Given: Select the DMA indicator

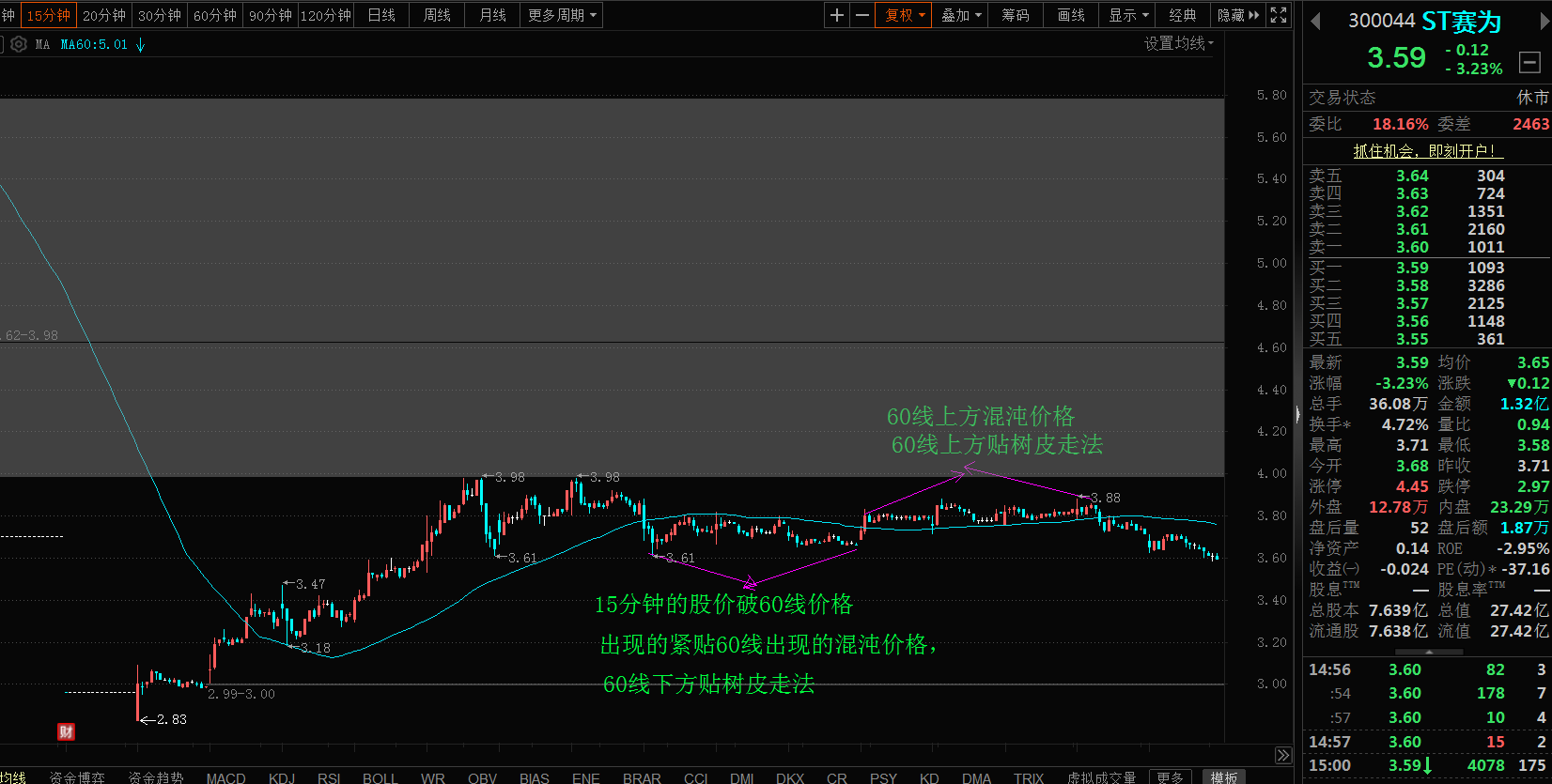Looking at the screenshot, I should (x=976, y=777).
